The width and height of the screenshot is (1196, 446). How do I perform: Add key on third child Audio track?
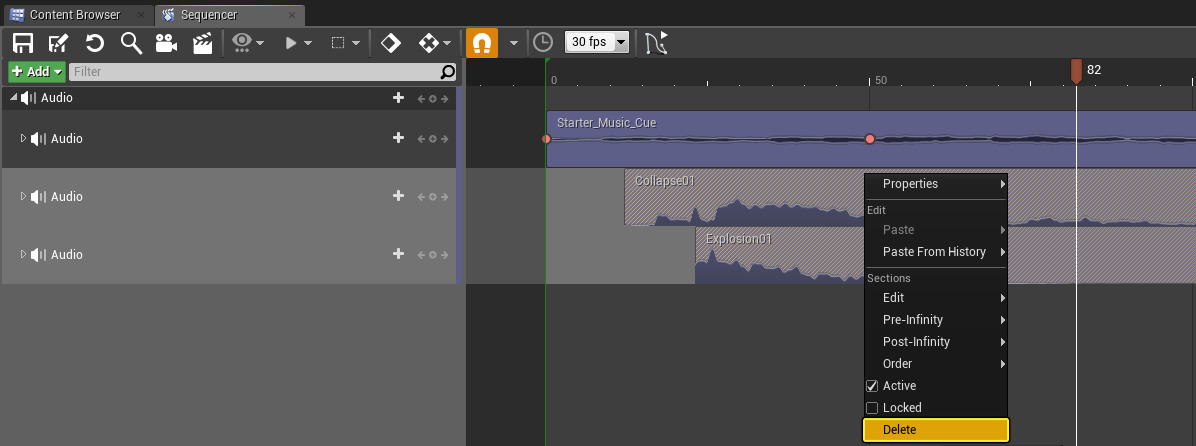pos(432,255)
